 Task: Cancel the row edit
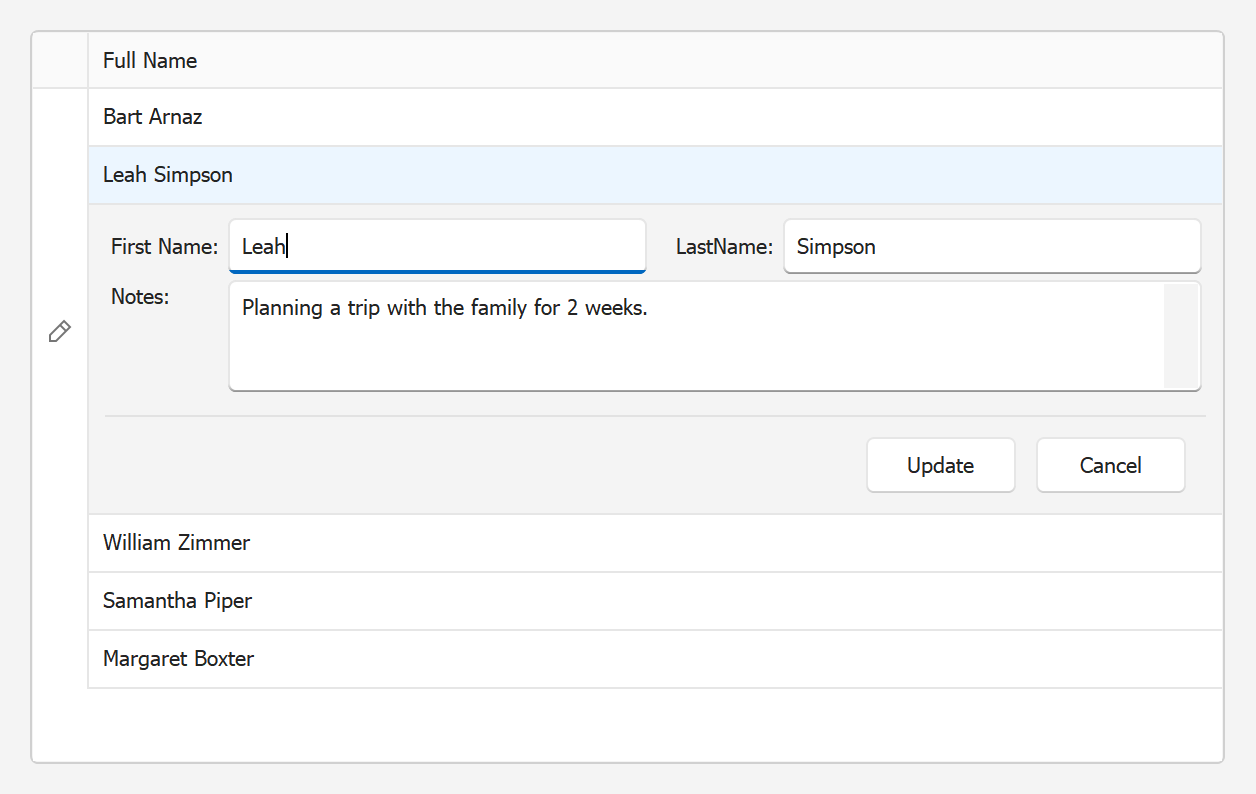click(1110, 466)
